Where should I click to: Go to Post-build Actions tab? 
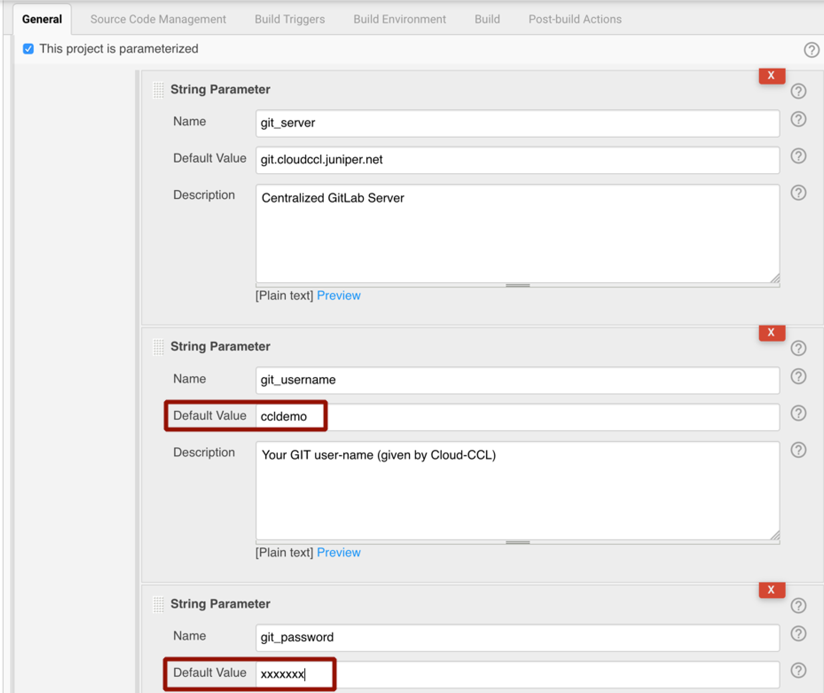click(575, 19)
